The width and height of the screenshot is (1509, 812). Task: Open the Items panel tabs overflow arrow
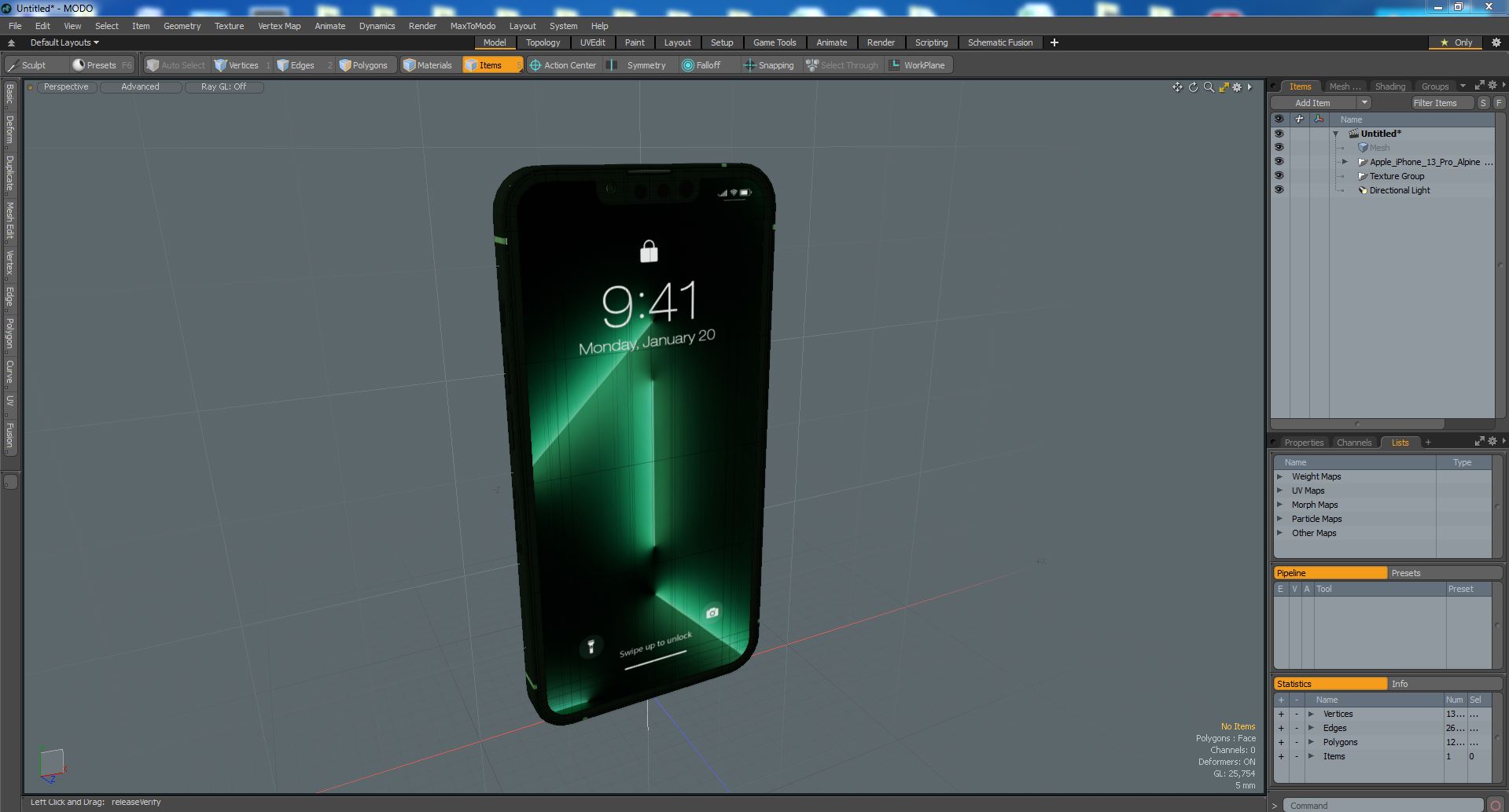[1463, 86]
